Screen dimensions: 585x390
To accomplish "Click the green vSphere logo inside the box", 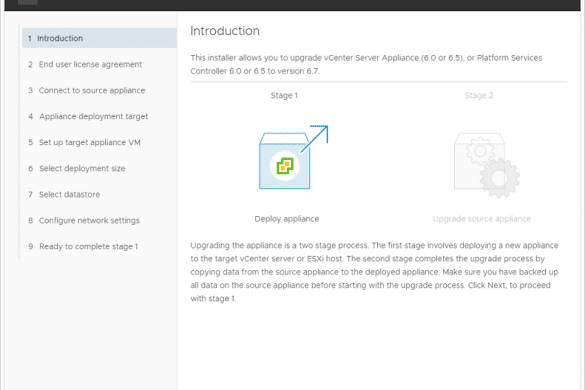I will pyautogui.click(x=285, y=166).
